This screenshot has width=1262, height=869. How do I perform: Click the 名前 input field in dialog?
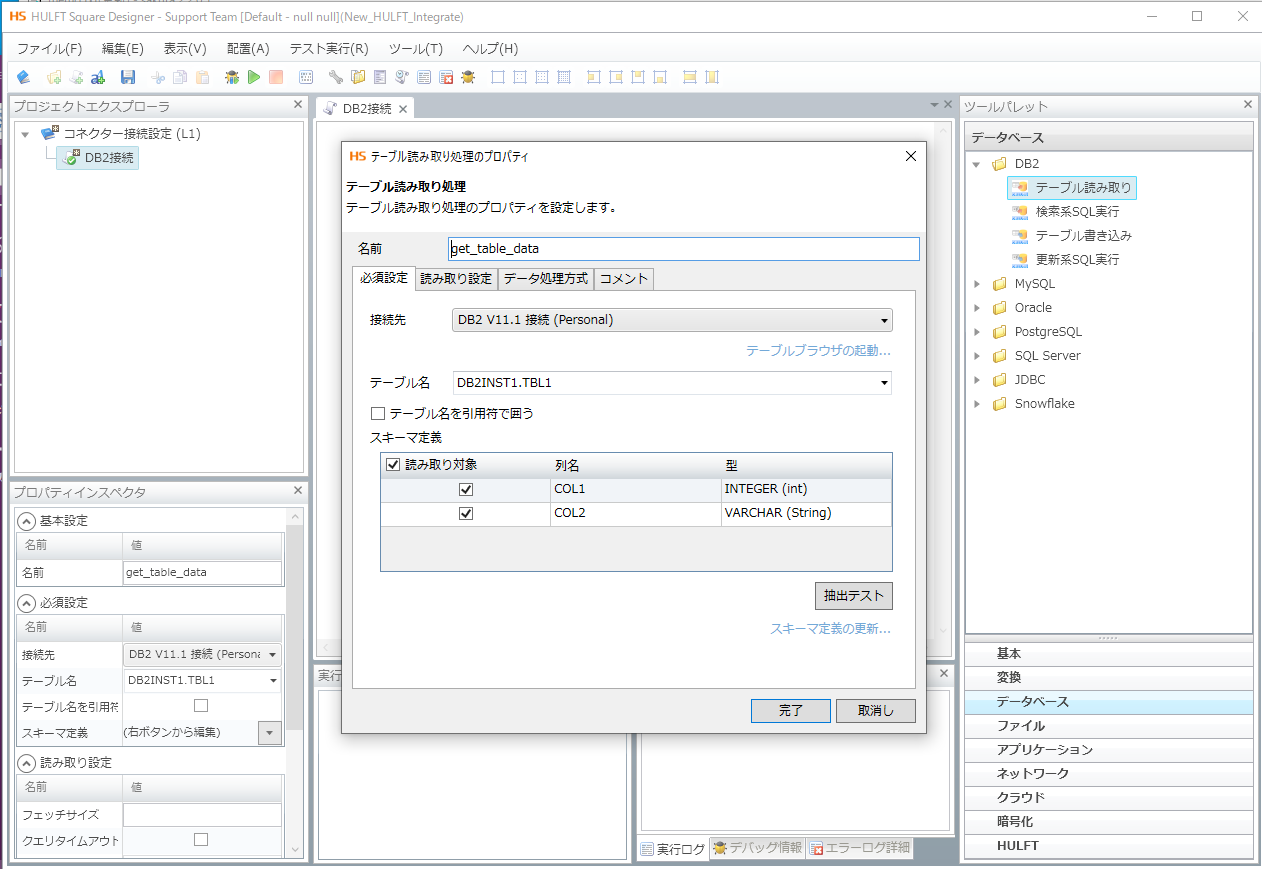684,249
